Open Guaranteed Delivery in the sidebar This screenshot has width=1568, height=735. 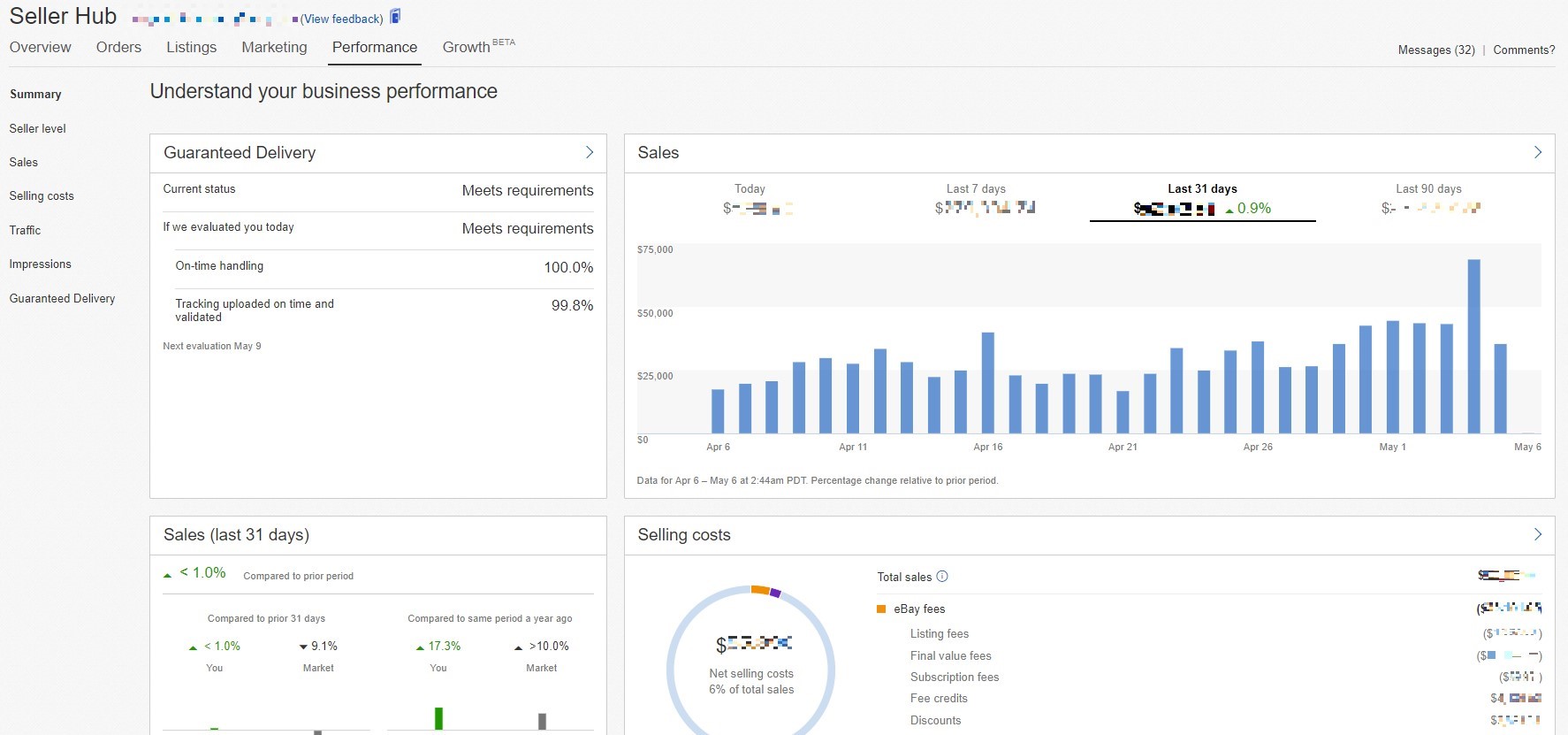point(63,299)
